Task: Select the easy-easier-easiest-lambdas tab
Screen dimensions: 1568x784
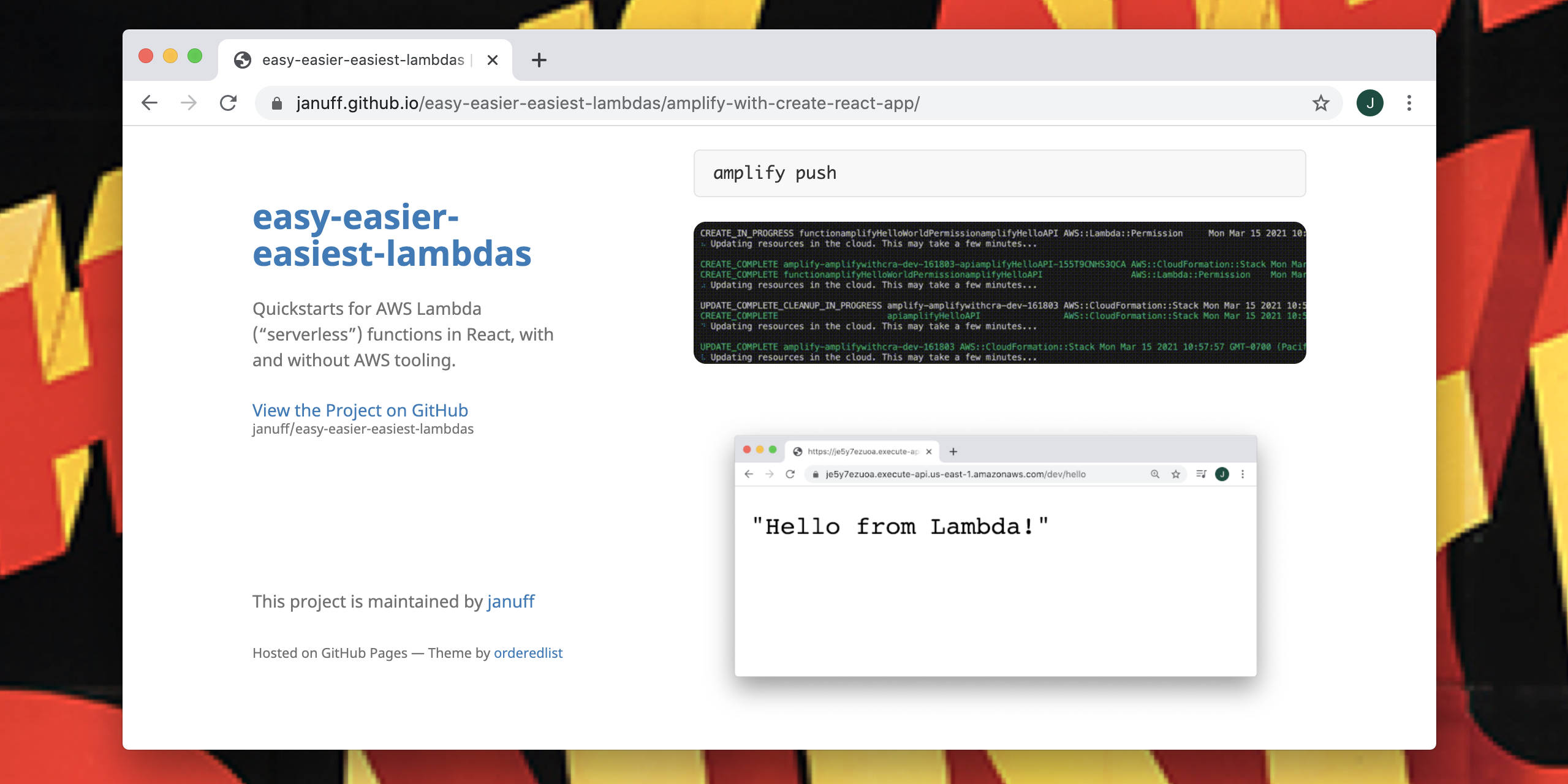Action: click(x=365, y=60)
